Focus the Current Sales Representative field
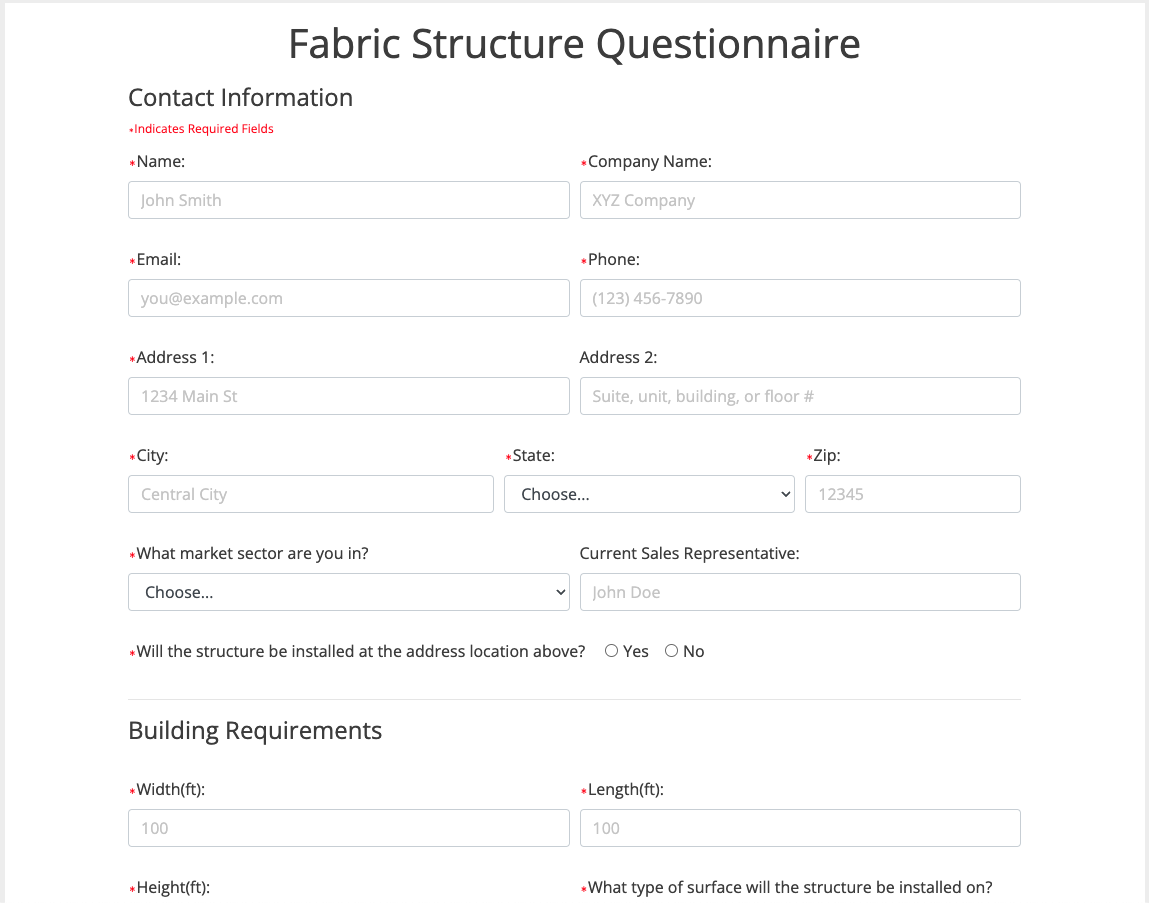 tap(800, 592)
